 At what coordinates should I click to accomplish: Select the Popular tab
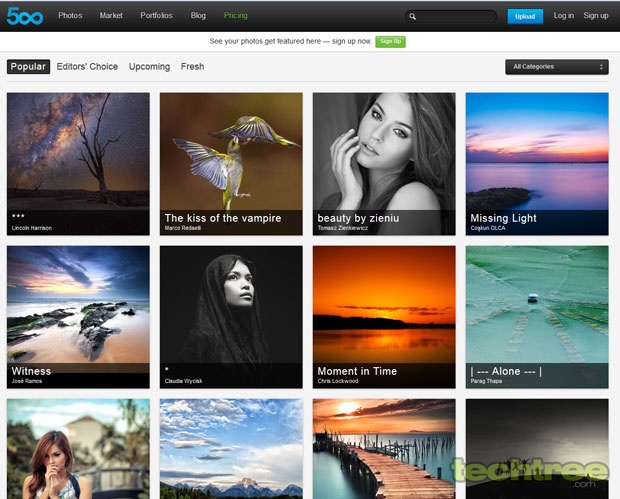28,66
